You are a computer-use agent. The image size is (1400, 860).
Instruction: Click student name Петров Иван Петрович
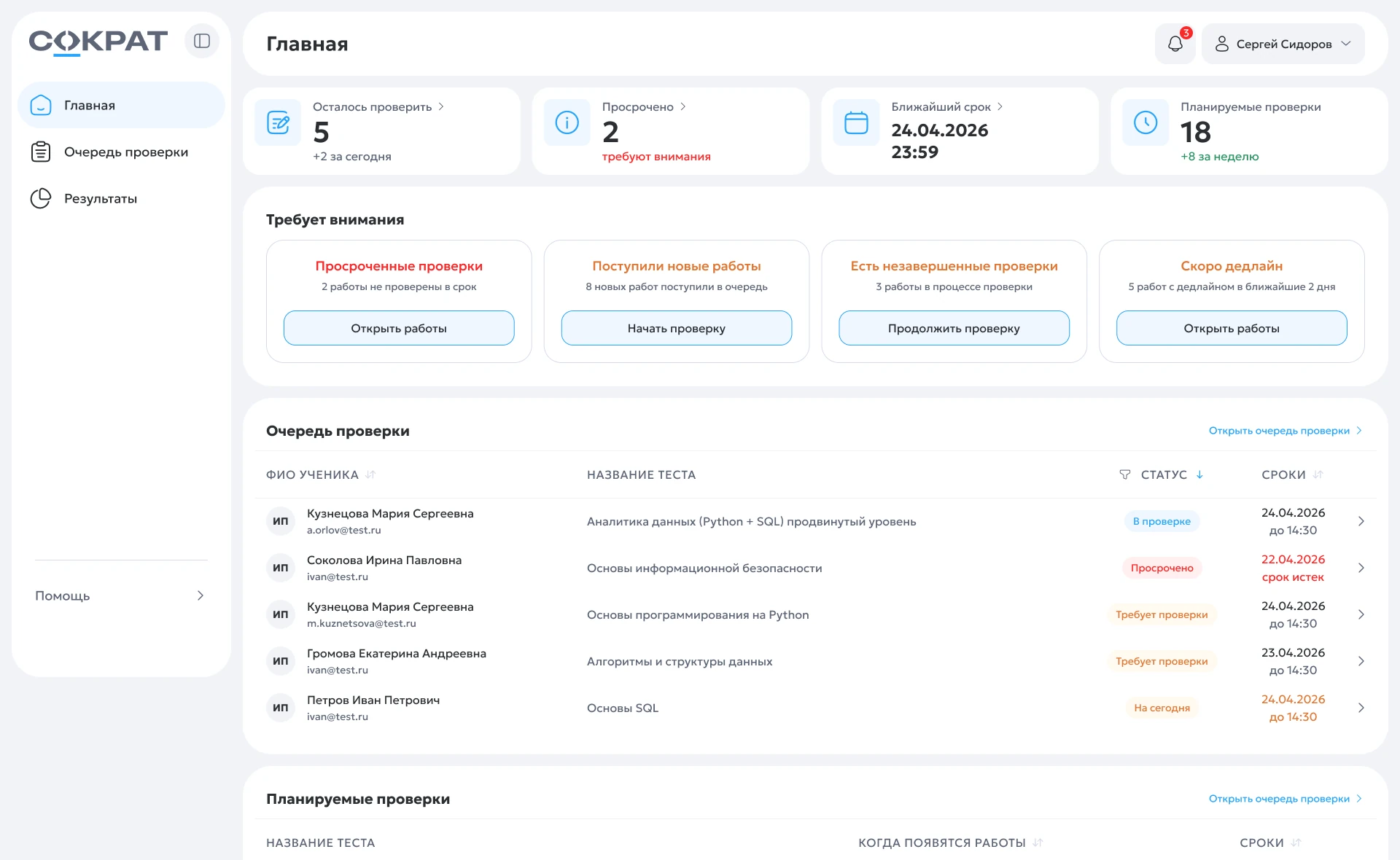pos(373,700)
